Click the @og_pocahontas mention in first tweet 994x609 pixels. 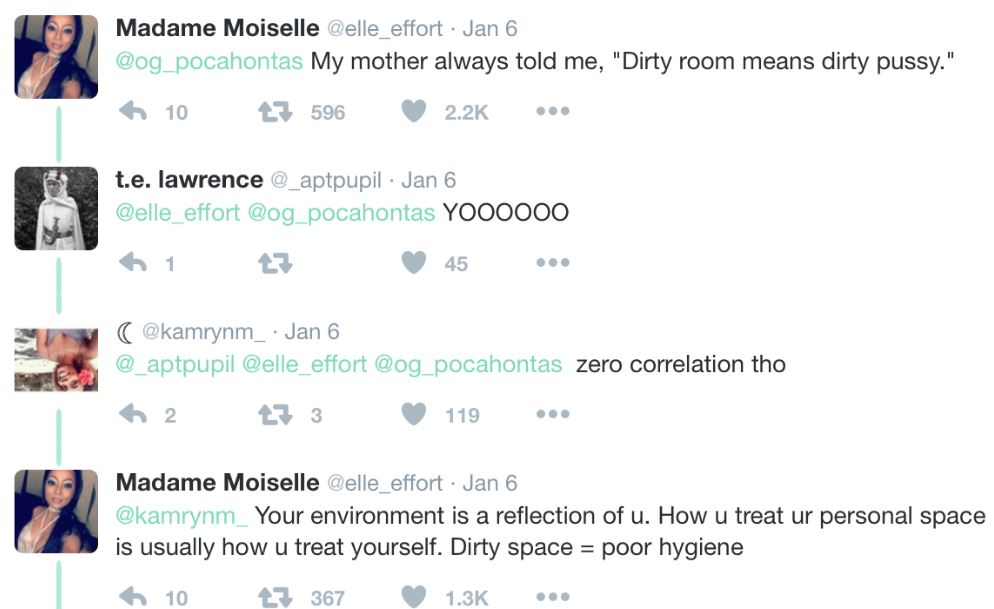pyautogui.click(x=209, y=62)
